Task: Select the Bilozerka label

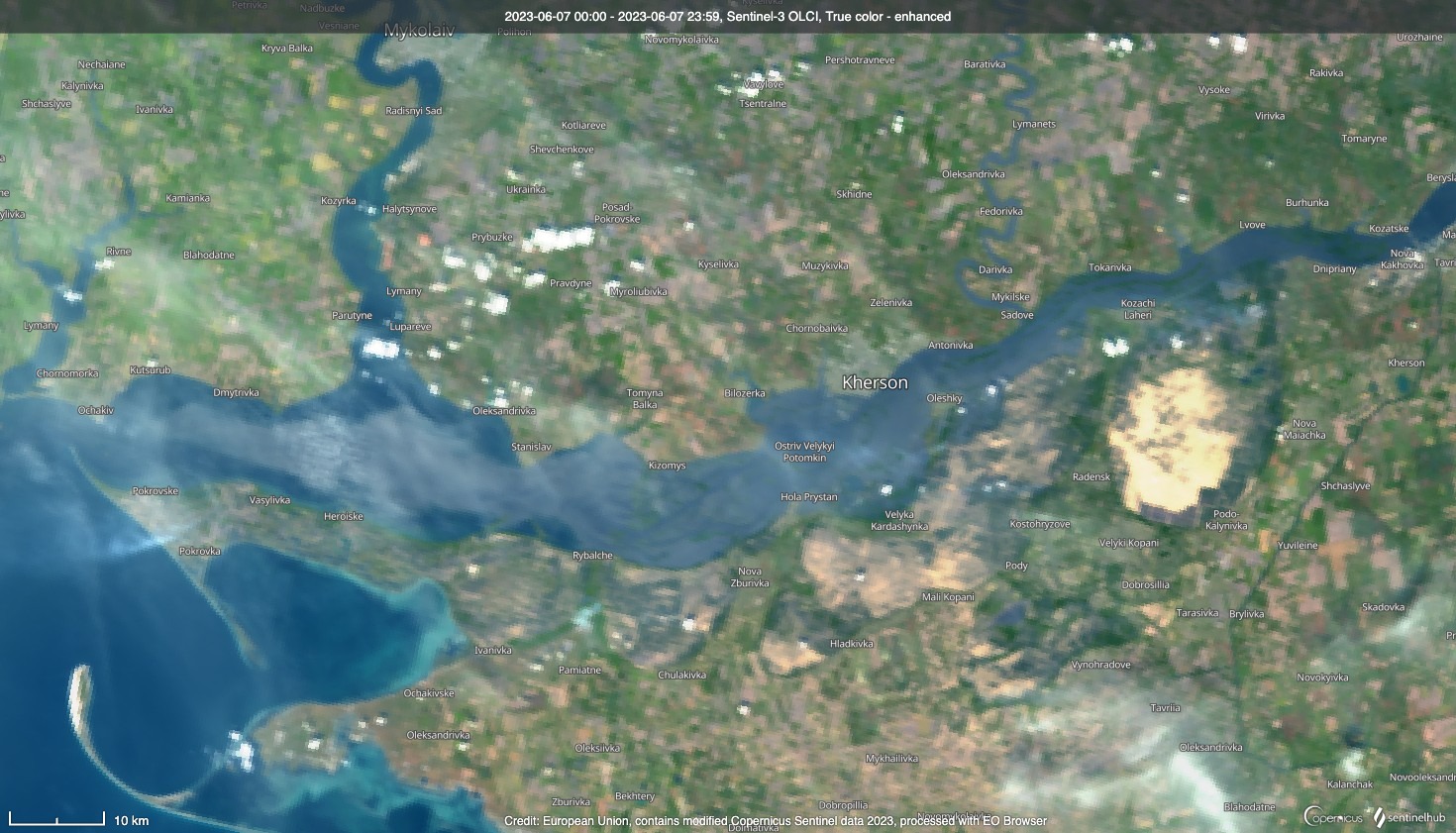Action: click(744, 393)
